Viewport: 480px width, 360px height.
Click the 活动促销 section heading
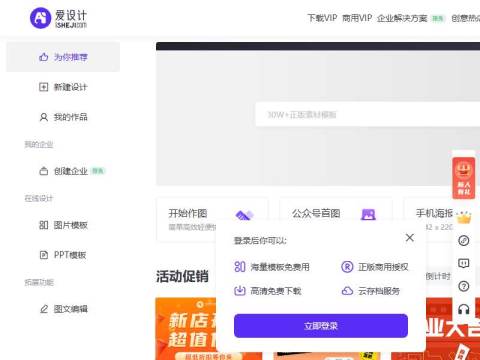tap(182, 276)
